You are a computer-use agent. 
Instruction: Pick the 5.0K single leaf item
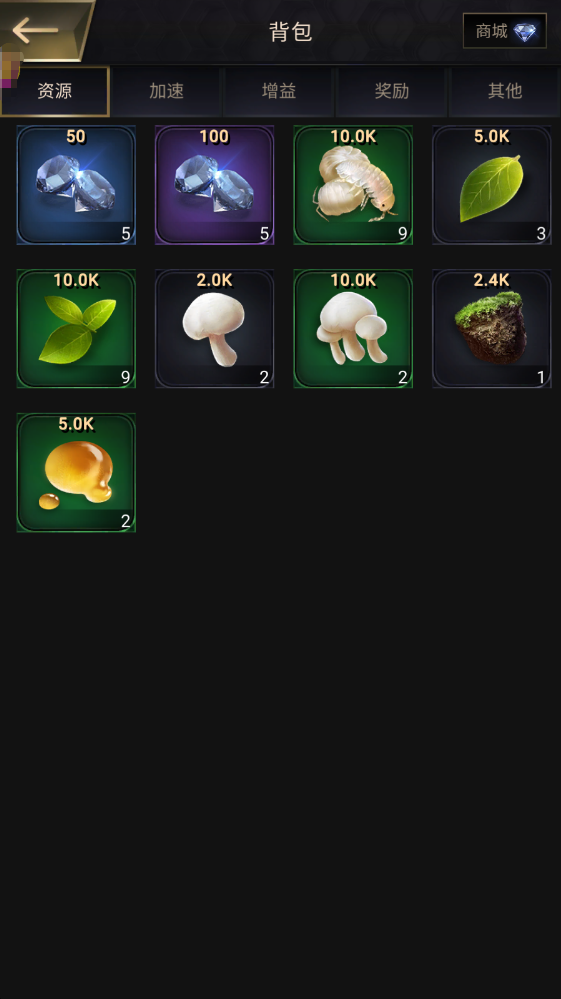tap(492, 185)
